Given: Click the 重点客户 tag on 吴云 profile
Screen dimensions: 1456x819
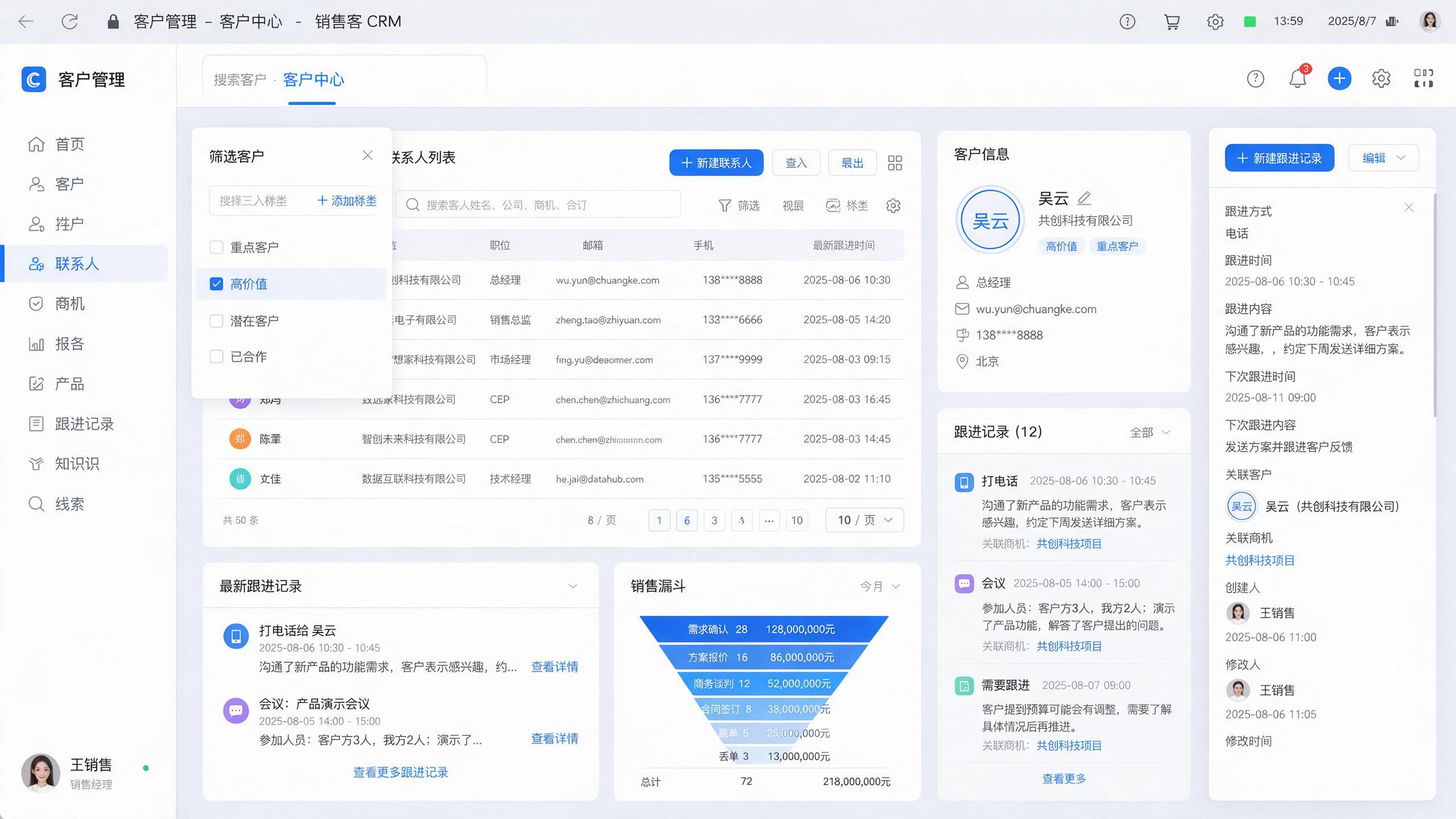Looking at the screenshot, I should [x=1117, y=246].
